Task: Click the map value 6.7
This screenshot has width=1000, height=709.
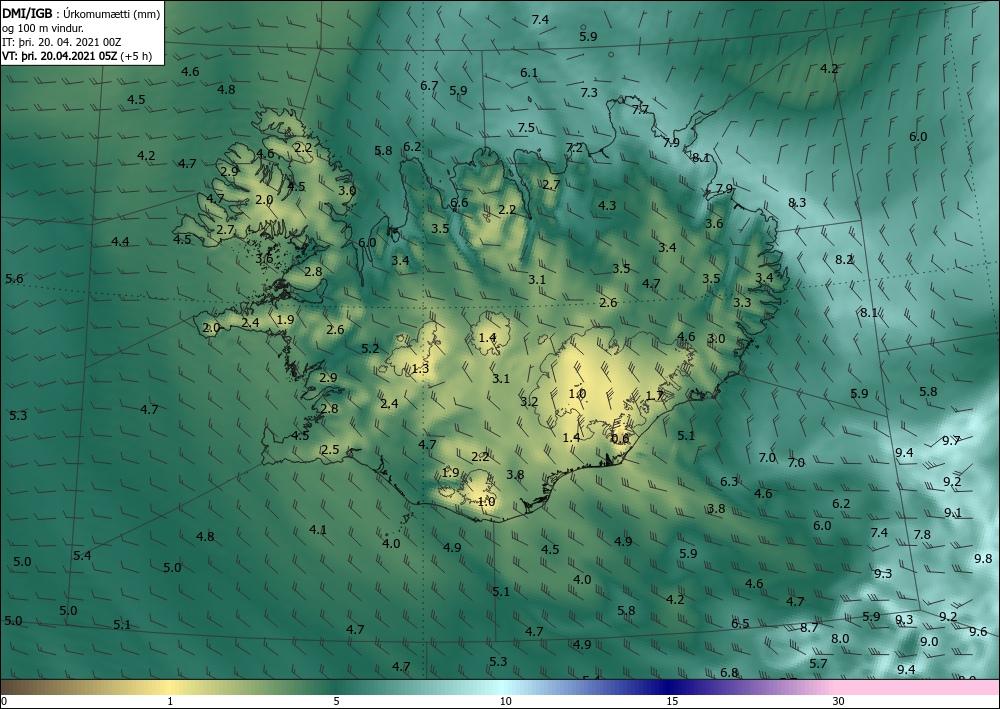Action: point(429,85)
